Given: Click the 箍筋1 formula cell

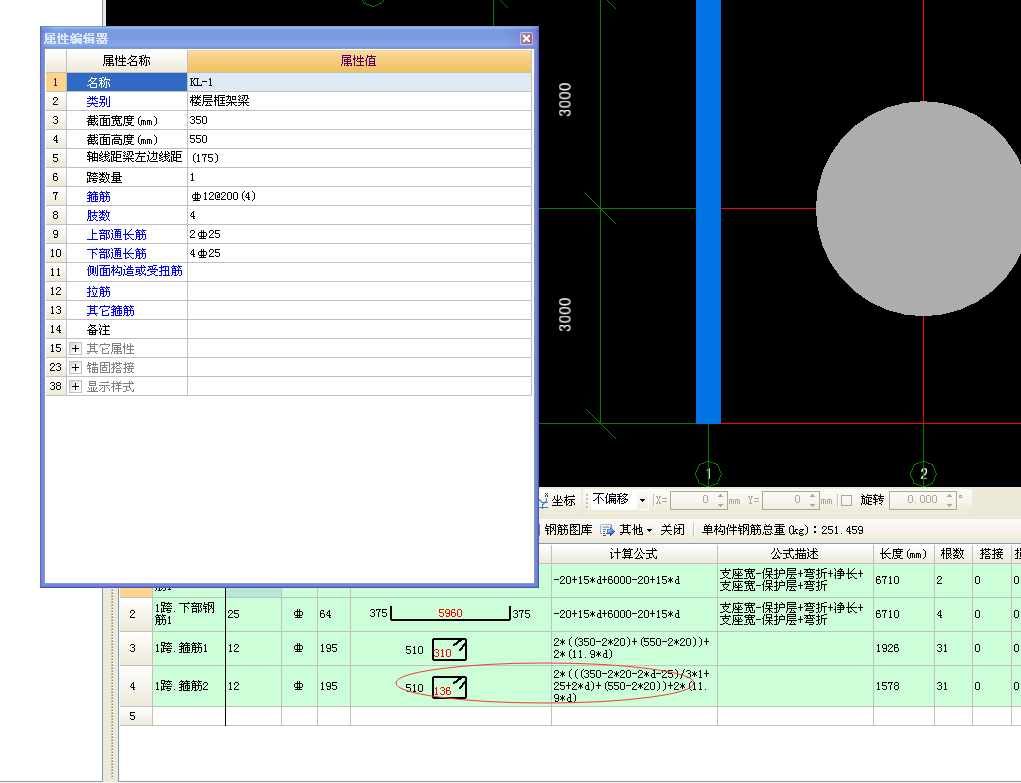Looking at the screenshot, I should click(634, 648).
